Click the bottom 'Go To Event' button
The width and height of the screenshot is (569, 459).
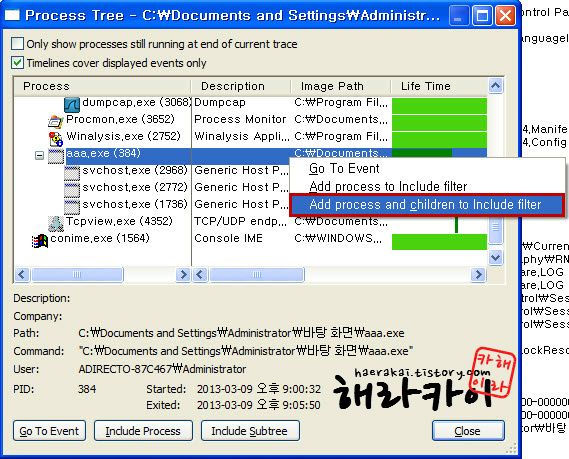49,431
